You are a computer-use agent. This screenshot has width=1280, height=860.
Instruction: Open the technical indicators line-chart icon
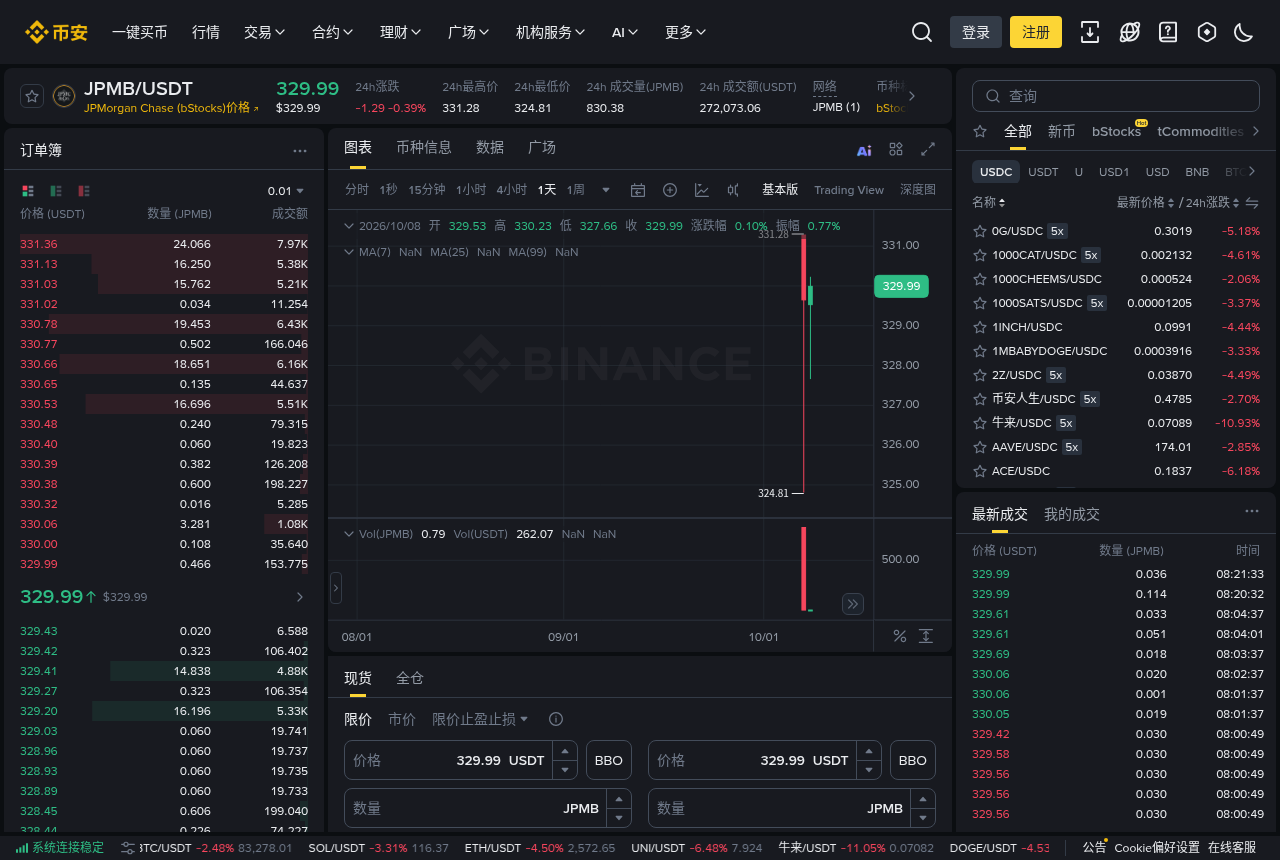[702, 190]
